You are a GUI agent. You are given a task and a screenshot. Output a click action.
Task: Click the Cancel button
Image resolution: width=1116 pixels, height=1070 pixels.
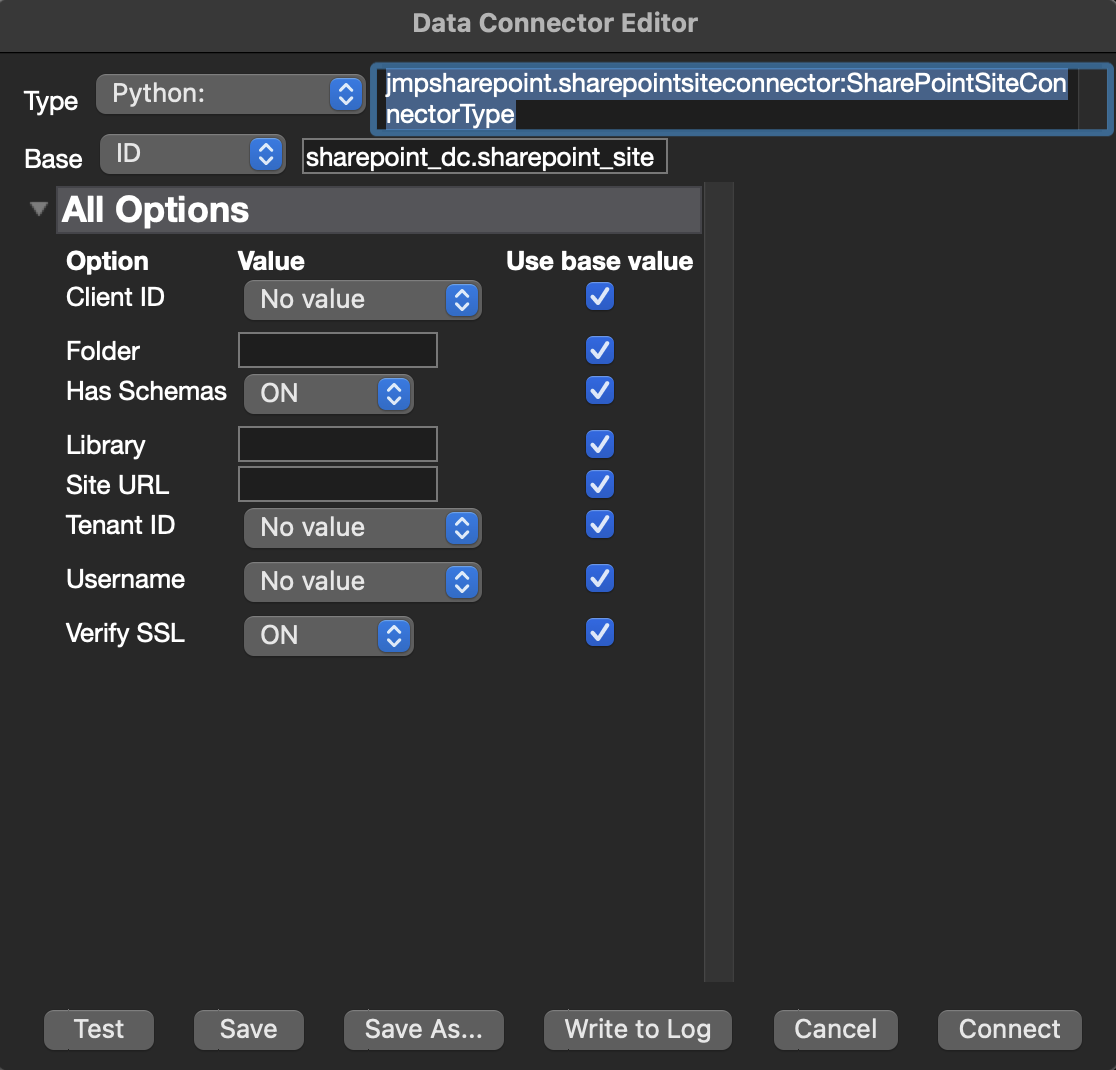(x=836, y=1029)
